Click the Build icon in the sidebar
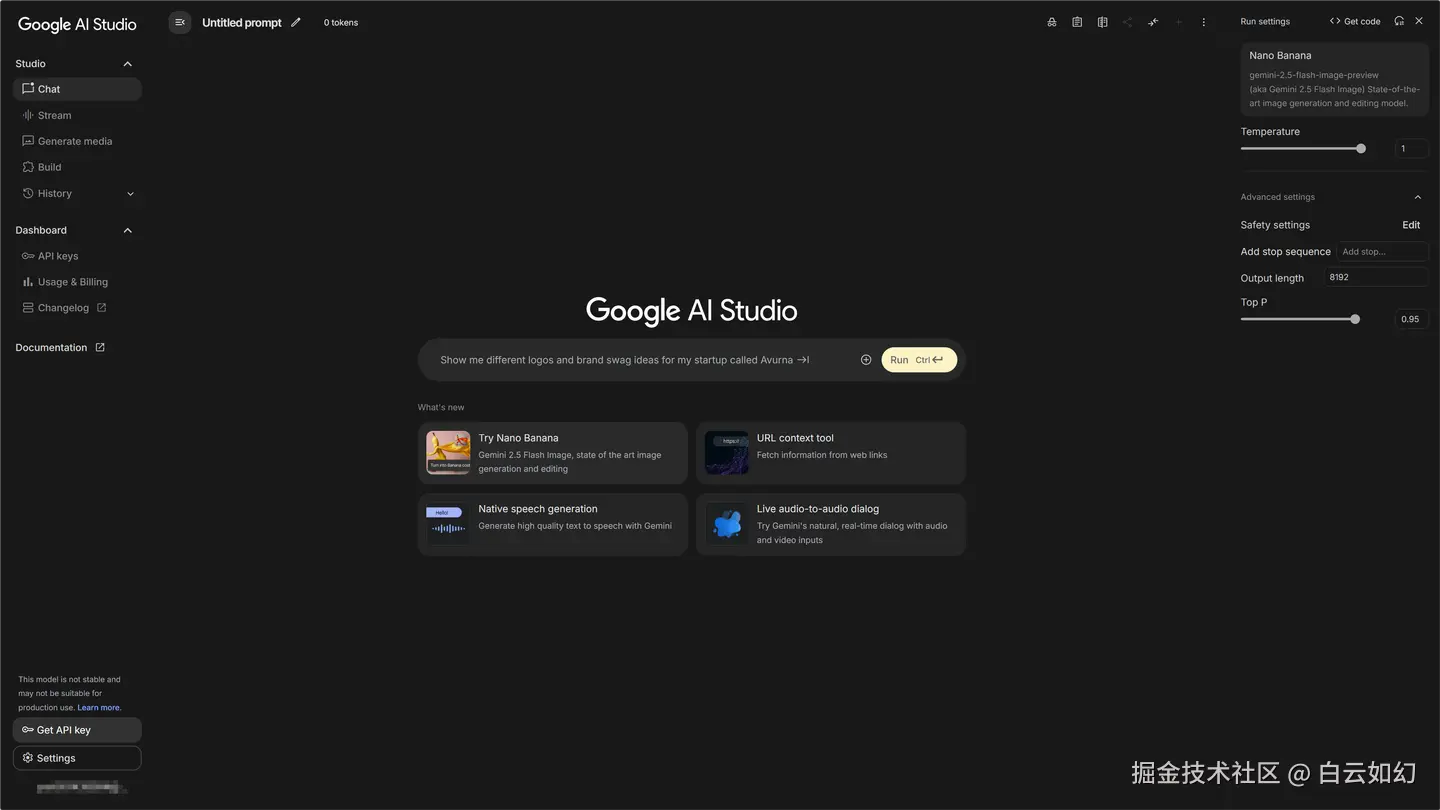 (28, 167)
